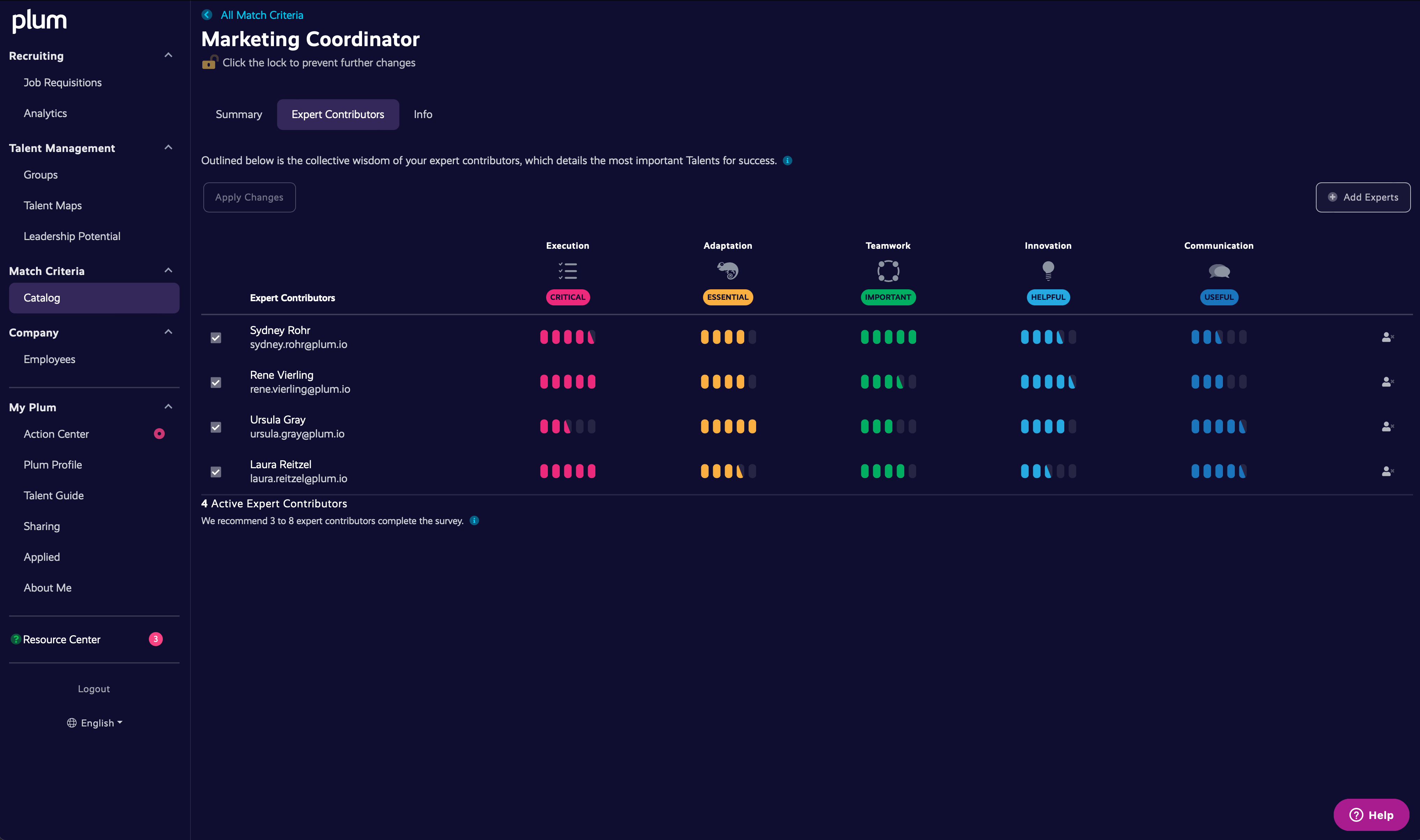
Task: Click the back arrow beside All Match Criteria
Action: click(x=207, y=15)
